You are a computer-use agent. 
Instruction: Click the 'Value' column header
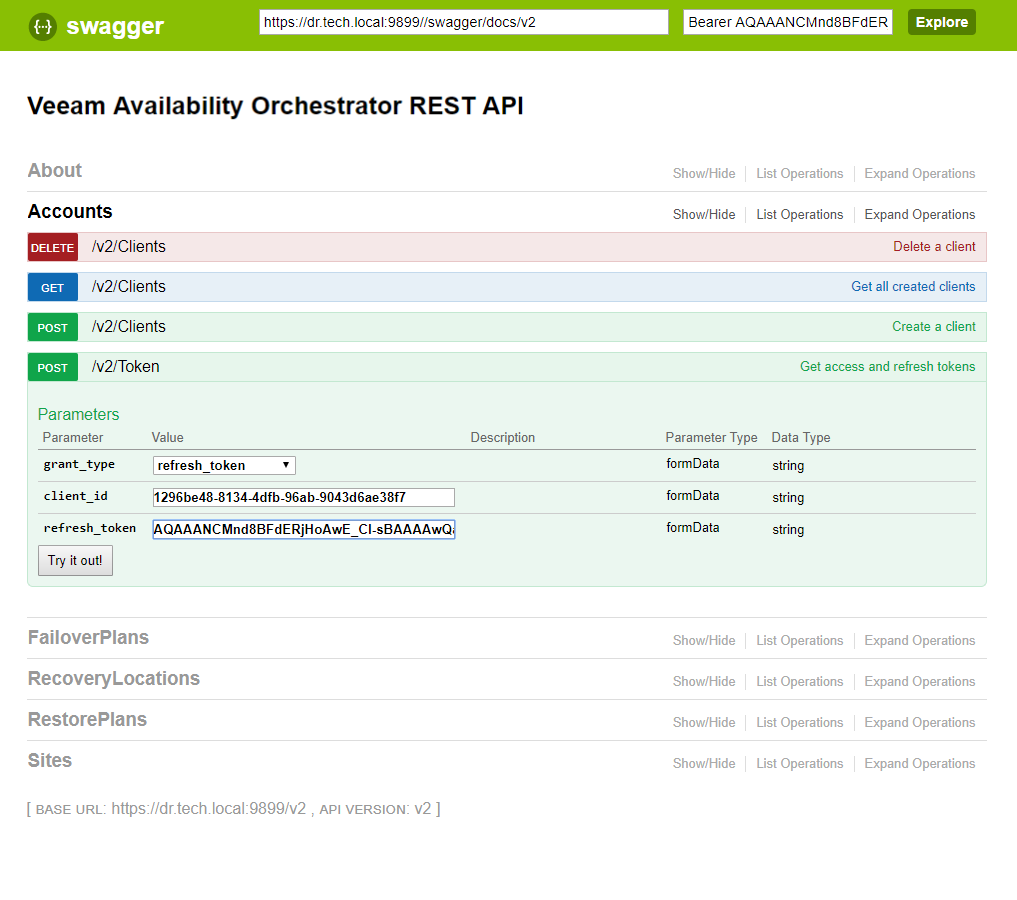[x=167, y=438]
